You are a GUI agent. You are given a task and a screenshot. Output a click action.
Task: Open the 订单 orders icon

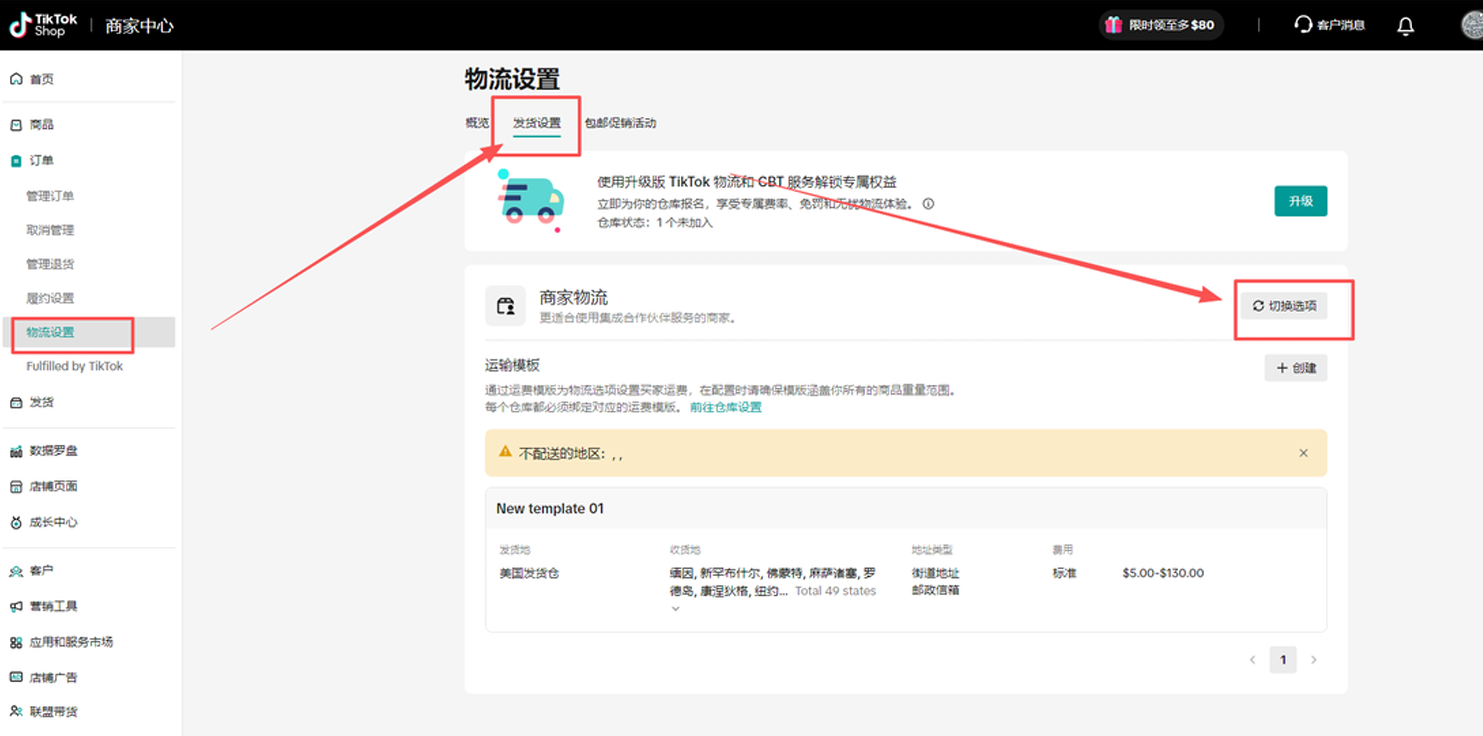coord(14,160)
